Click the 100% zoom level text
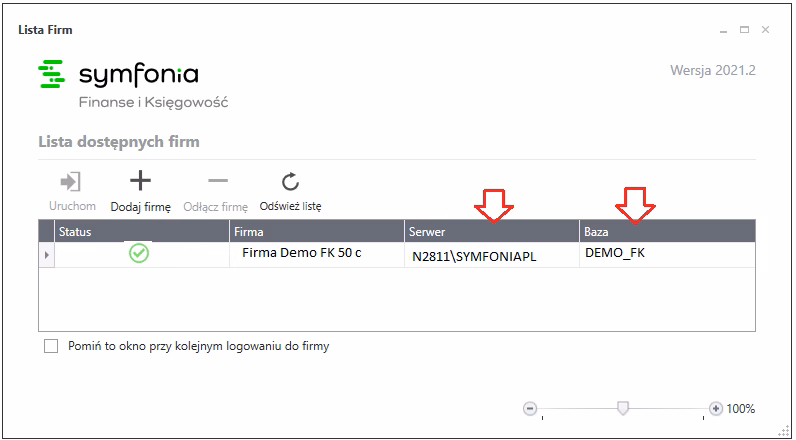Screen dimensions: 796x440 [741, 409]
